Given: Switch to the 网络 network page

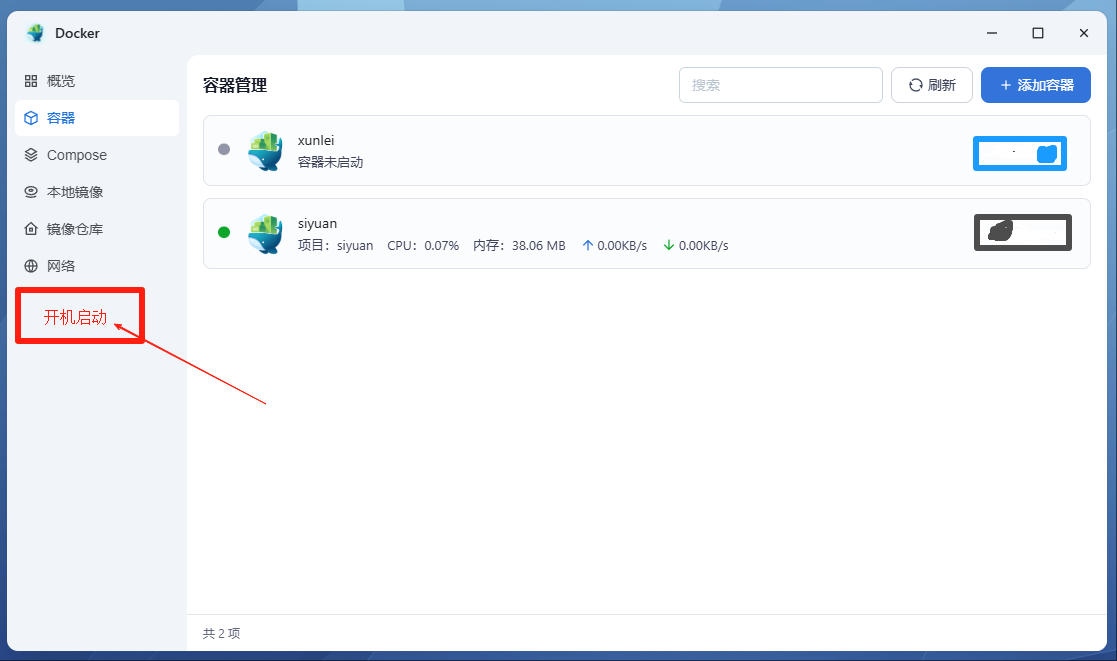Looking at the screenshot, I should (x=96, y=266).
